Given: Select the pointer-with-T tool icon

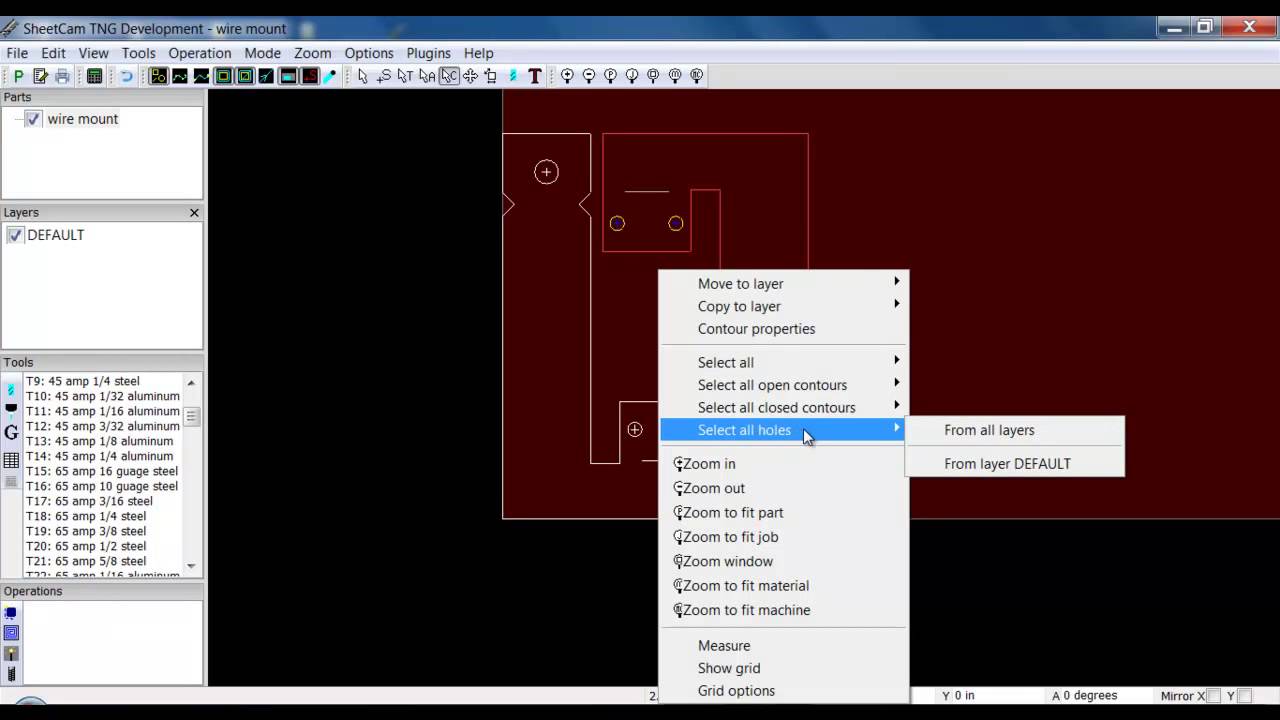Looking at the screenshot, I should [x=405, y=76].
